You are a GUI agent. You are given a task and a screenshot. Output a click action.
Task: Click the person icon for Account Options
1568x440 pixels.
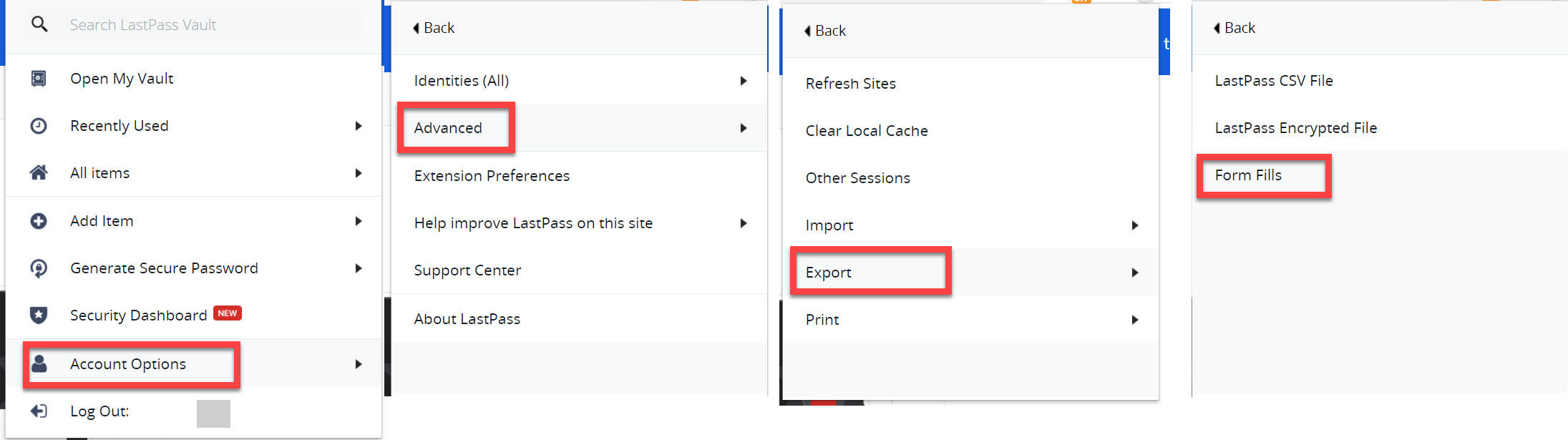39,363
